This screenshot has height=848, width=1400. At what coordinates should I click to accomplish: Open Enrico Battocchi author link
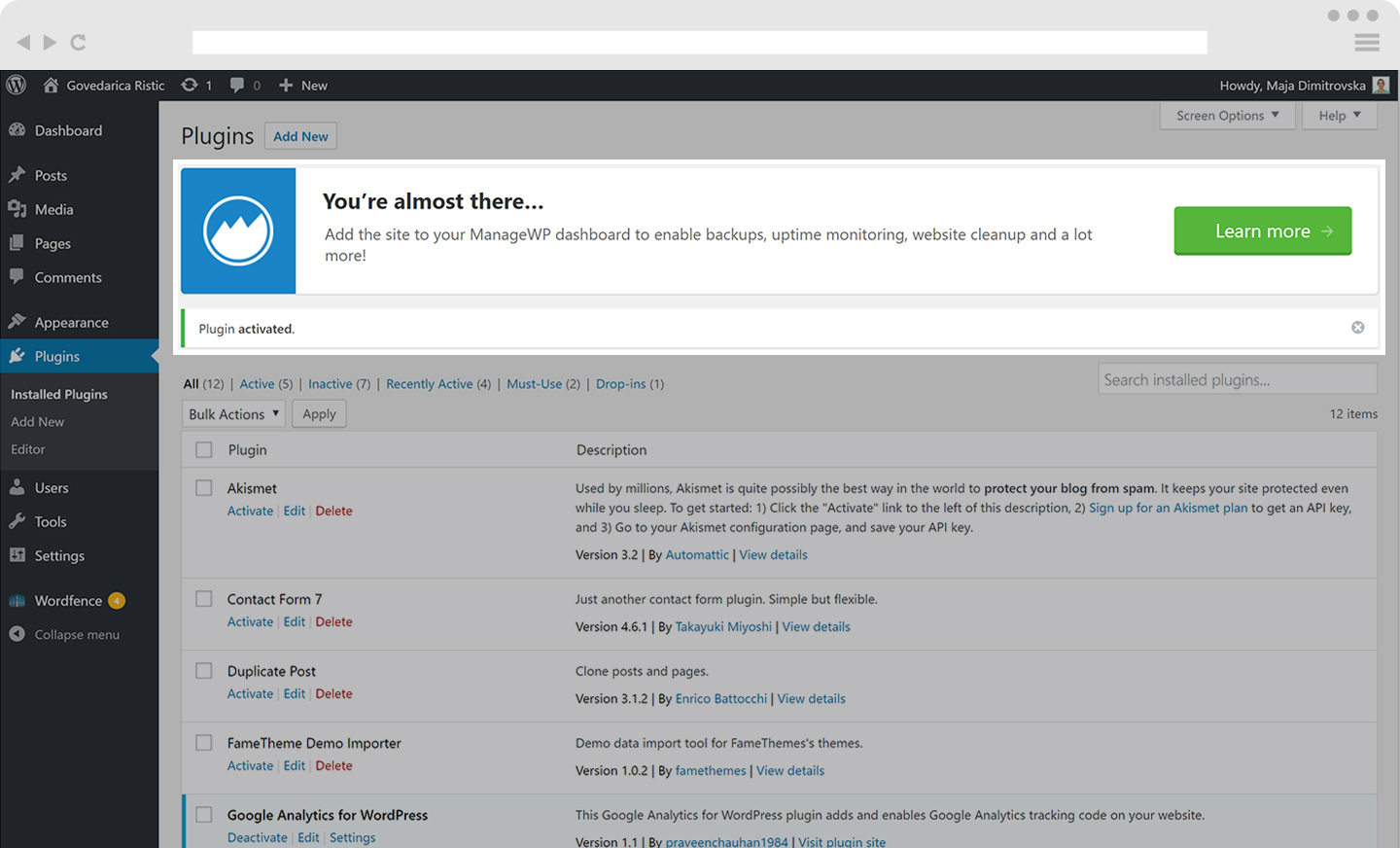pos(721,698)
